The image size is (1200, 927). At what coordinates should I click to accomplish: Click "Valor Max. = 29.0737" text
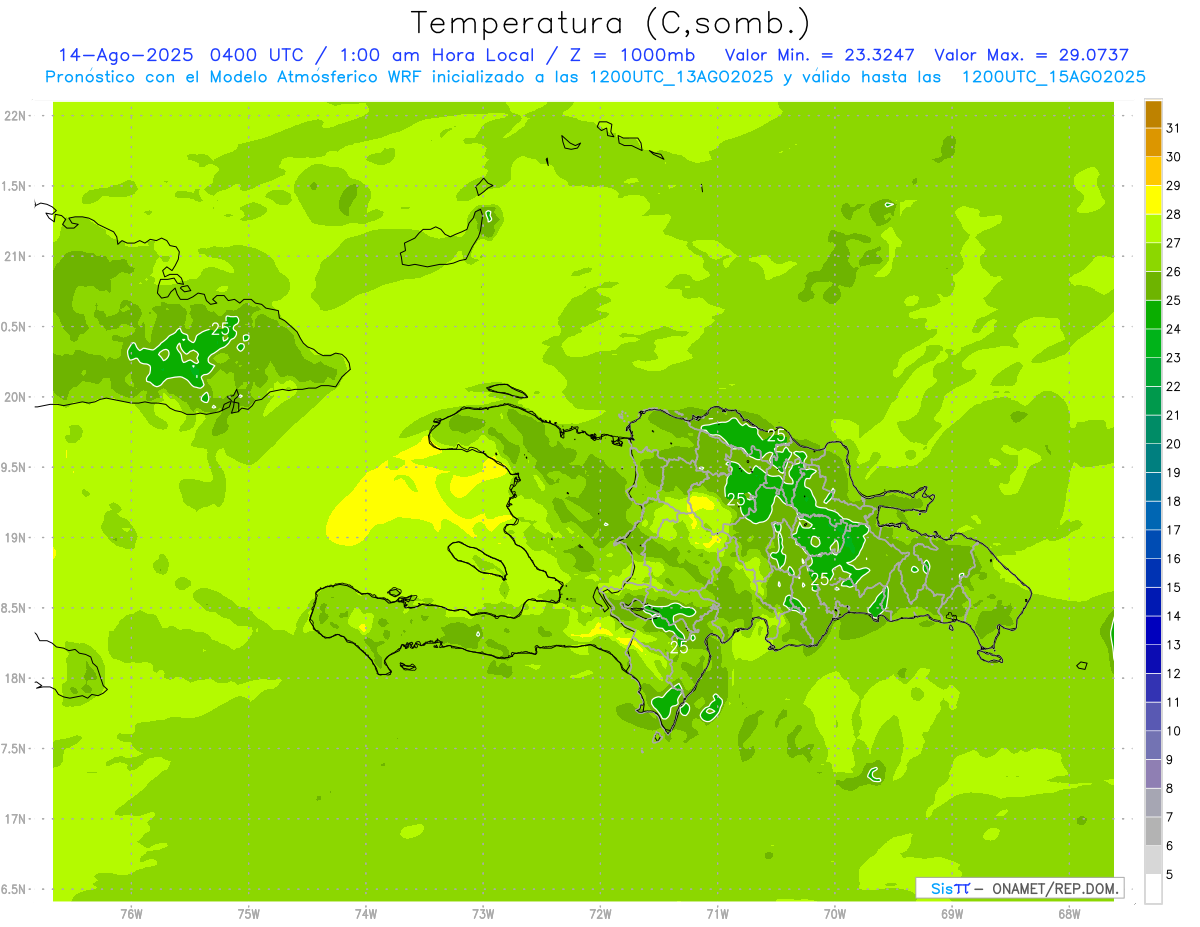(1032, 55)
